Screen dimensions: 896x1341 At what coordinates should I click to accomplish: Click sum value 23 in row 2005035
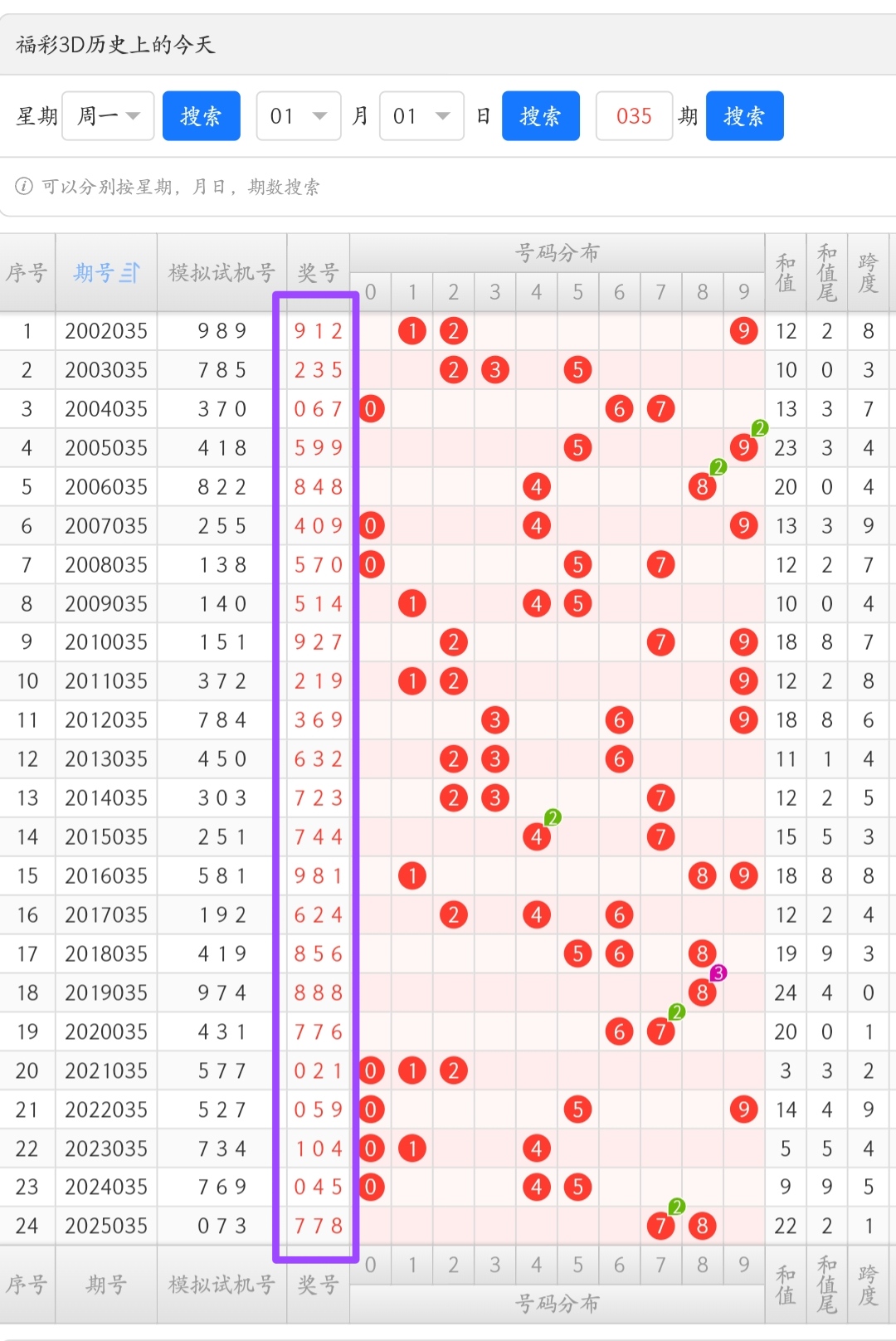786,448
